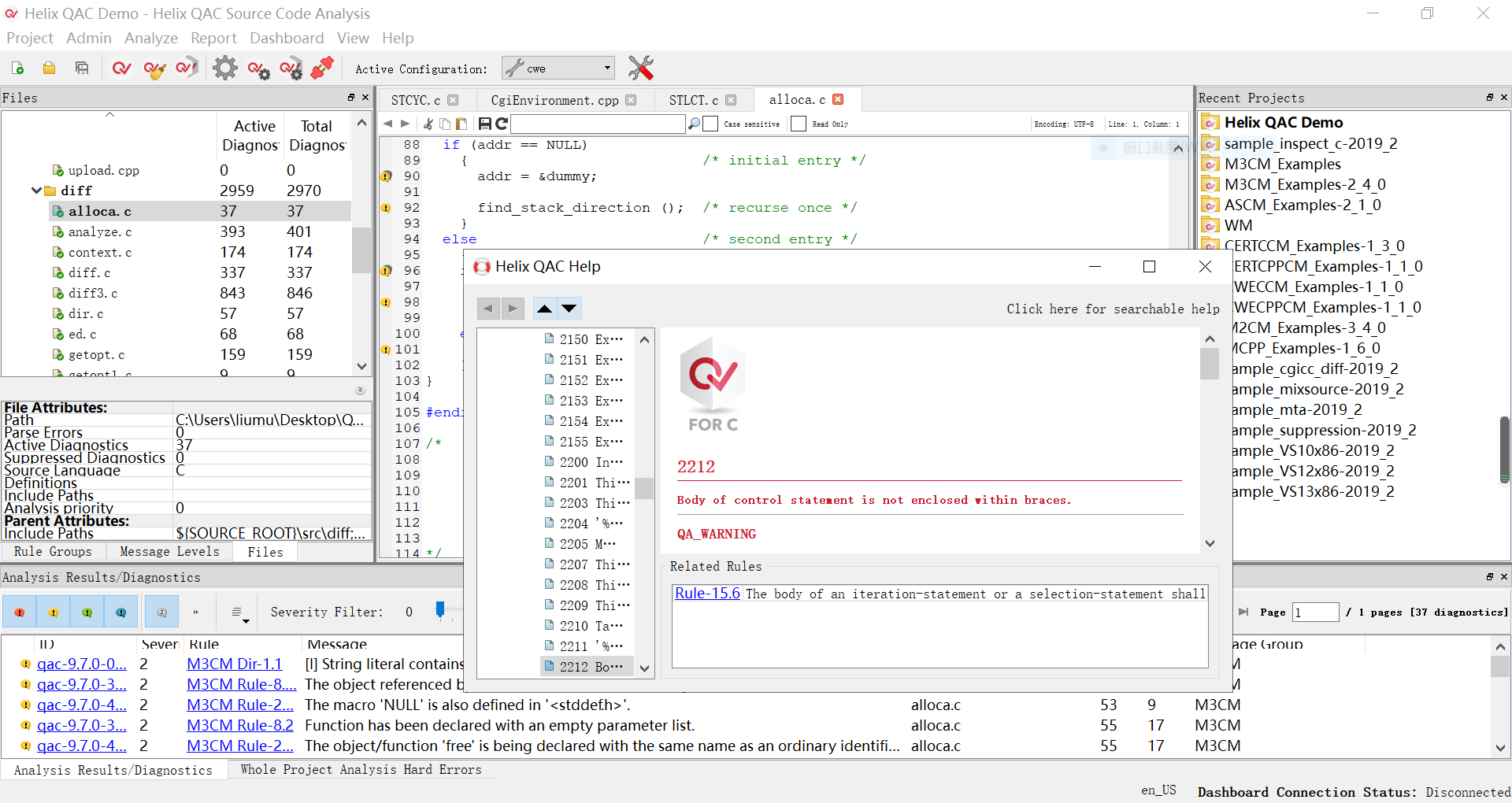This screenshot has width=1512, height=803.
Task: Click the paste icon in the editor toolbar
Action: coord(461,124)
